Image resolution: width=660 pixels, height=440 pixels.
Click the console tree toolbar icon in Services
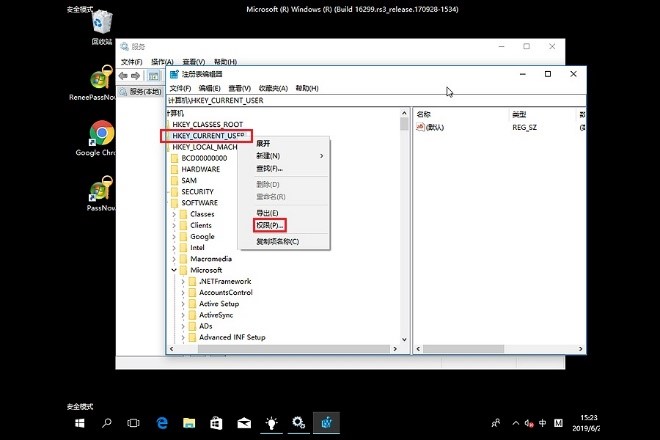point(154,76)
